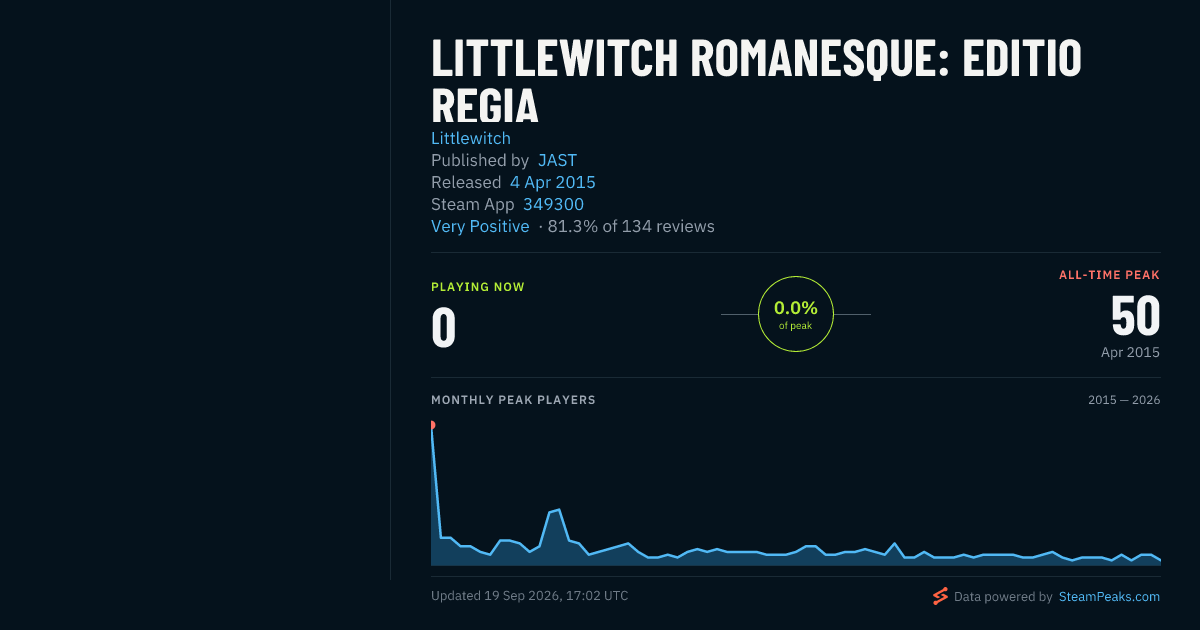Click the game title heading
The height and width of the screenshot is (630, 1200).
[x=756, y=82]
